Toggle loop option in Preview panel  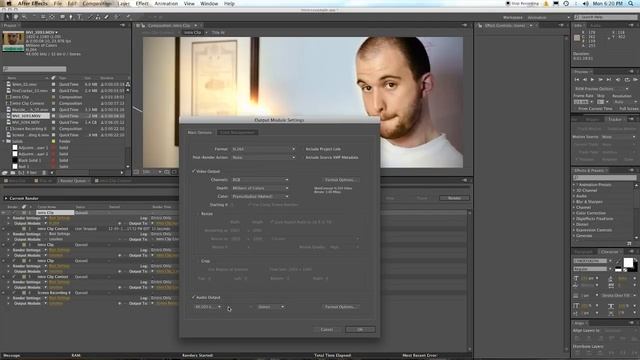[627, 80]
